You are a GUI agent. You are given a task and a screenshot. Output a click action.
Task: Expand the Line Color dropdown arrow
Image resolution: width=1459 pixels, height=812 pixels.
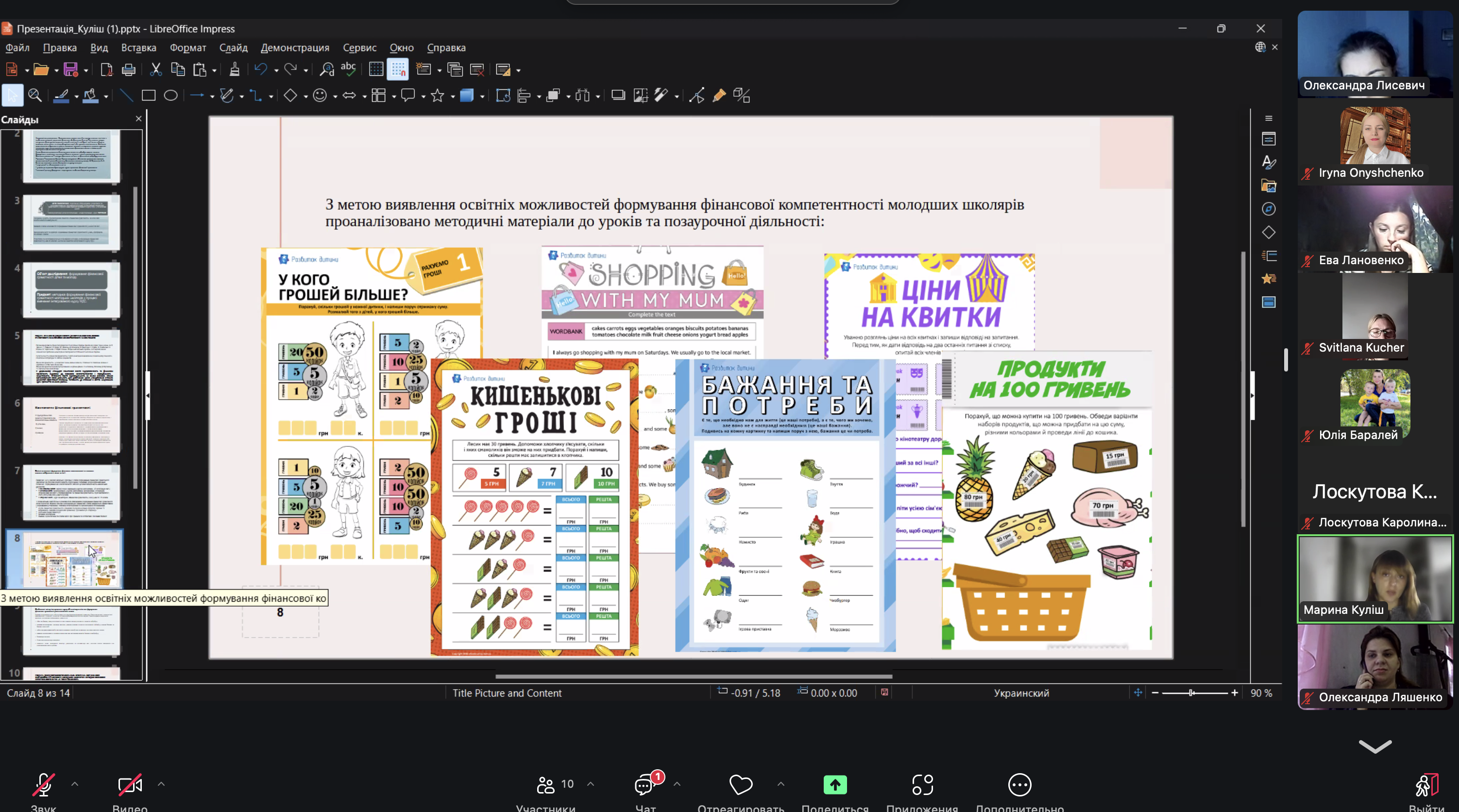point(76,97)
